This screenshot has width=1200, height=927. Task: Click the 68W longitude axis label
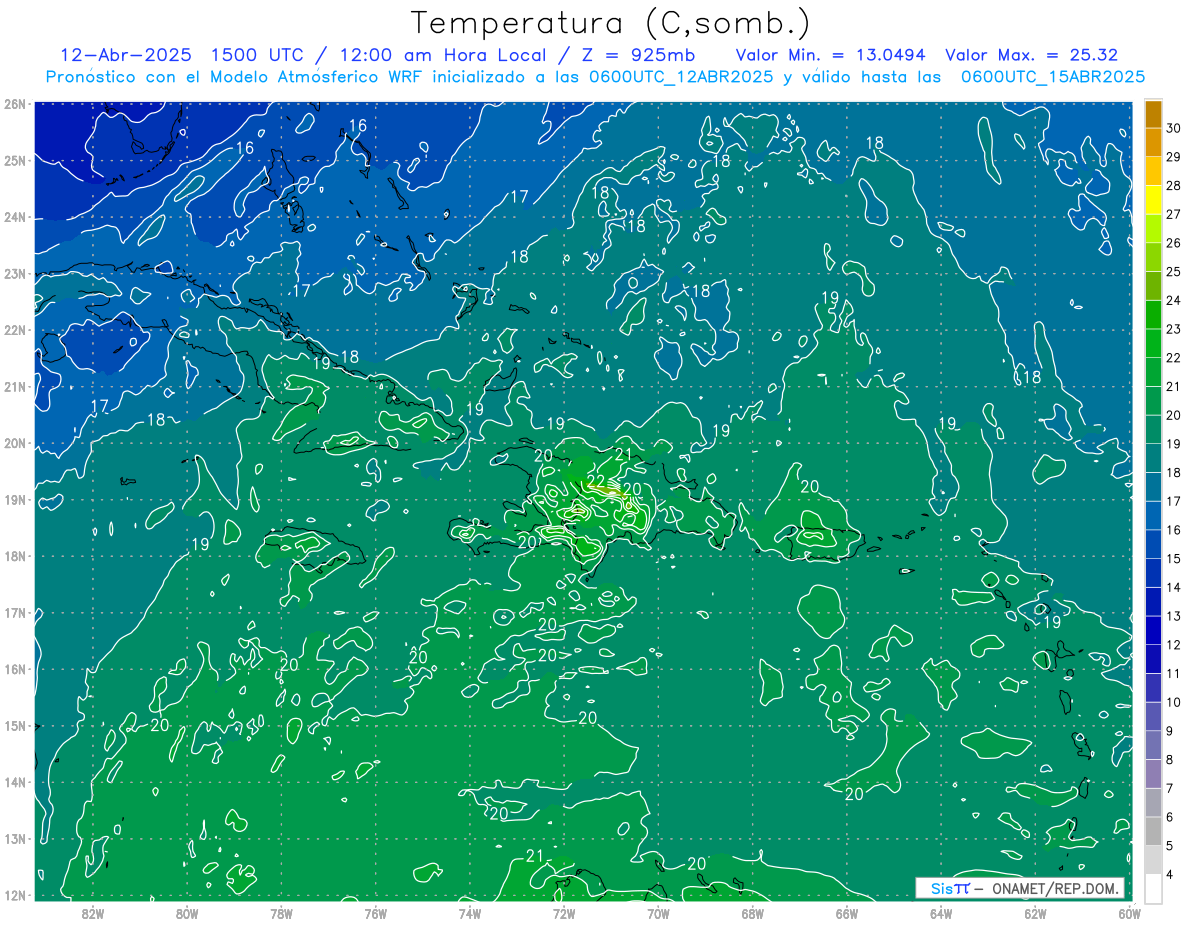point(752,913)
